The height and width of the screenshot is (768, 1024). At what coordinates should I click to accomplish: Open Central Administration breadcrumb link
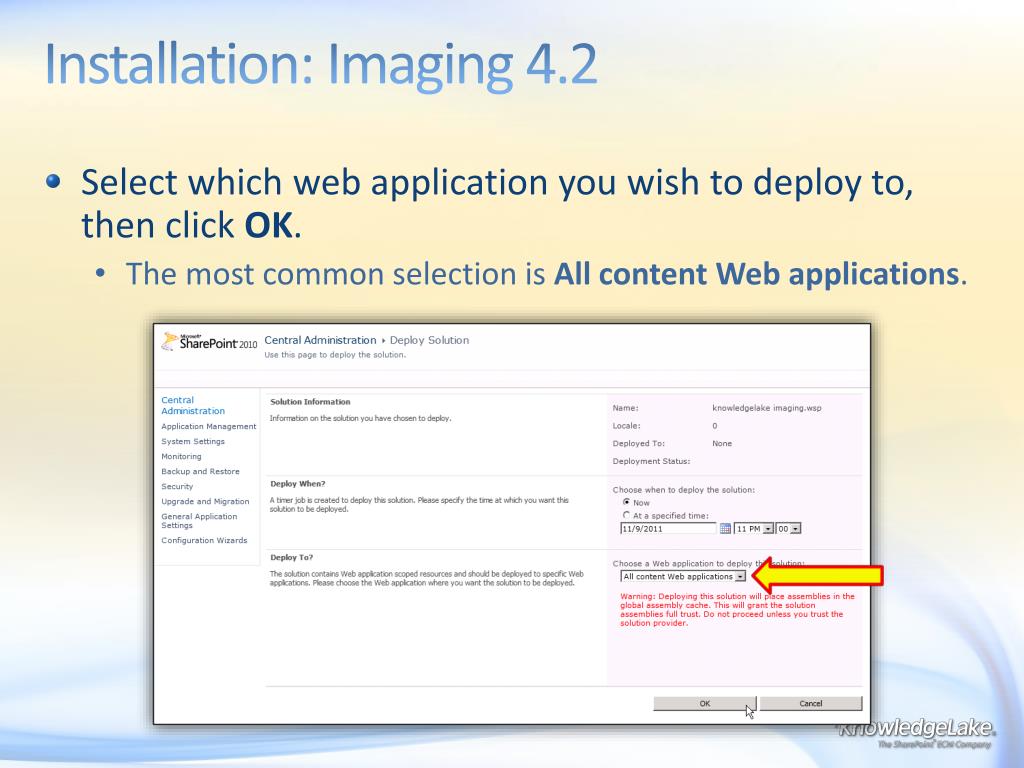click(320, 340)
